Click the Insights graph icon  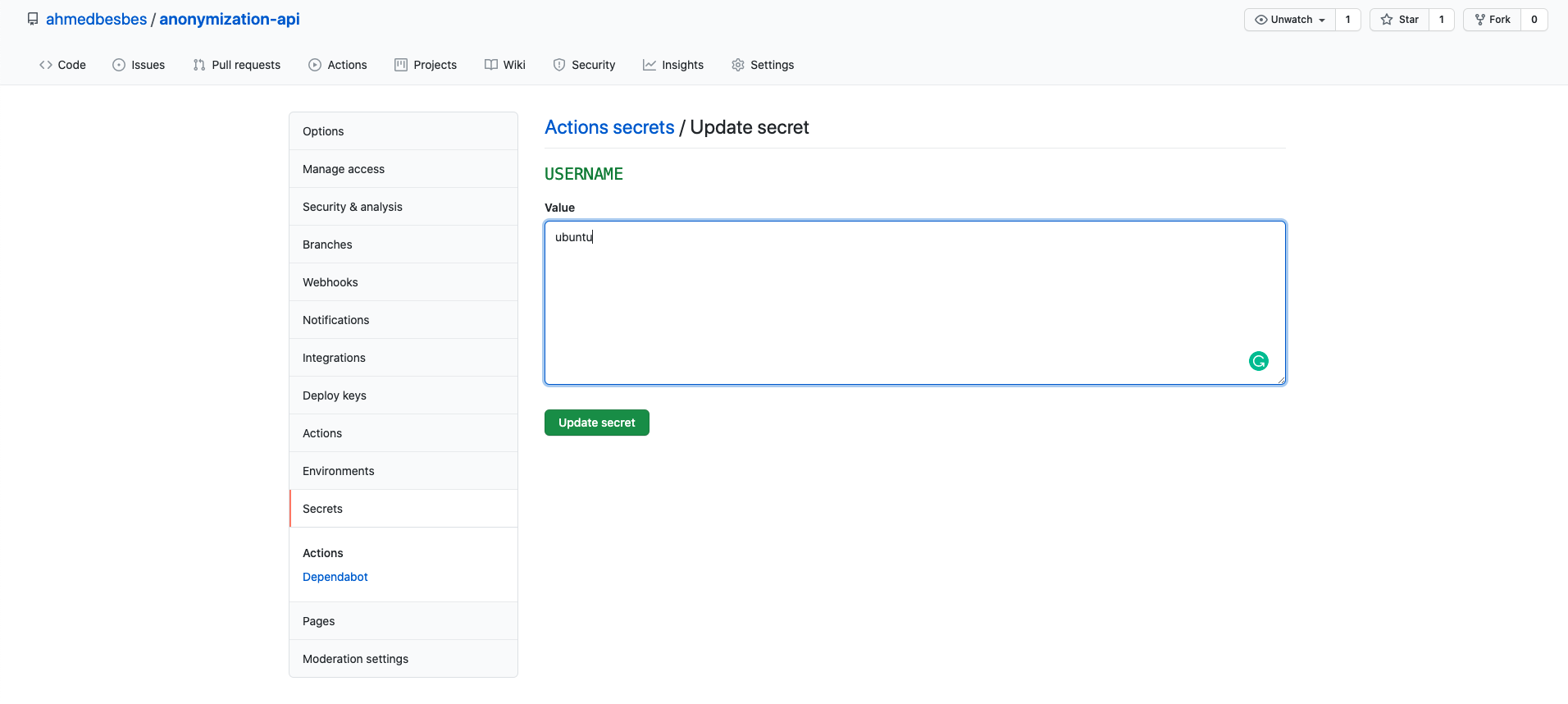650,65
